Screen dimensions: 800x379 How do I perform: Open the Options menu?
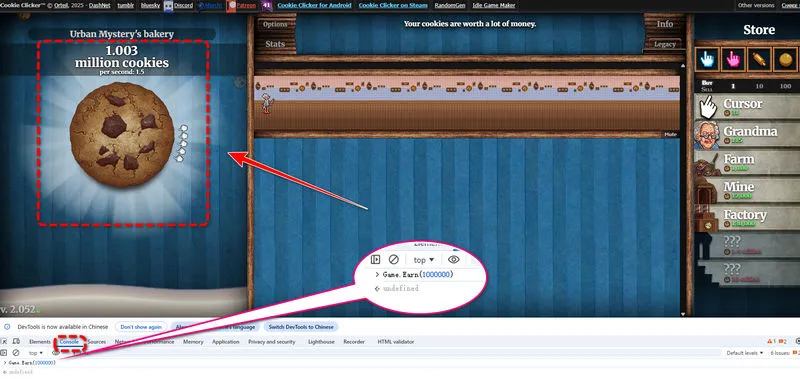[x=275, y=24]
